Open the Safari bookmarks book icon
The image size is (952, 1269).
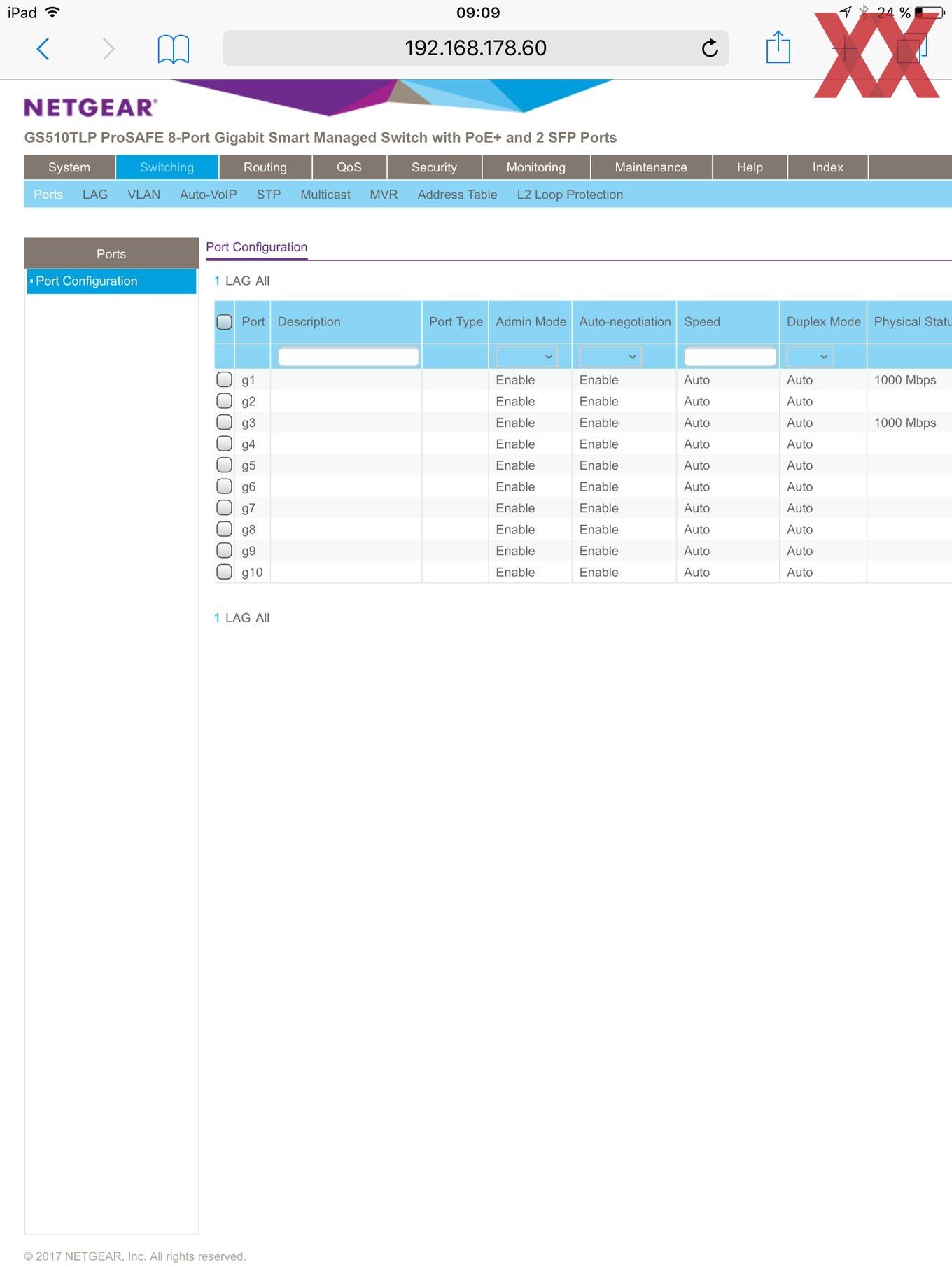(173, 49)
